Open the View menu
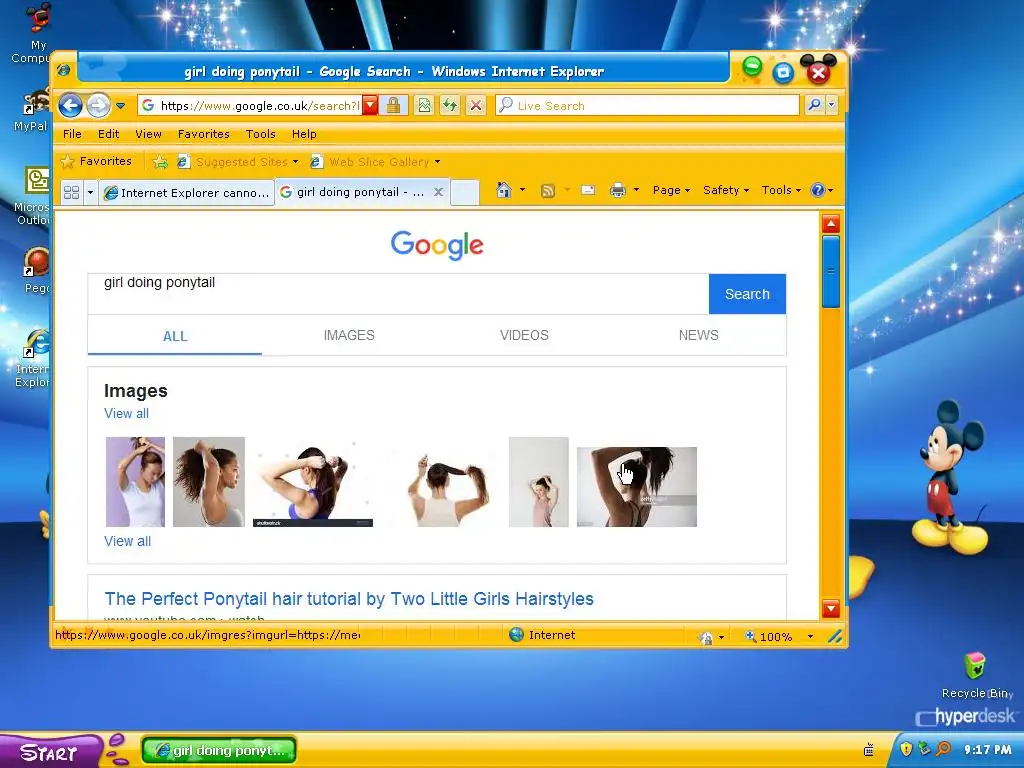 pos(148,134)
